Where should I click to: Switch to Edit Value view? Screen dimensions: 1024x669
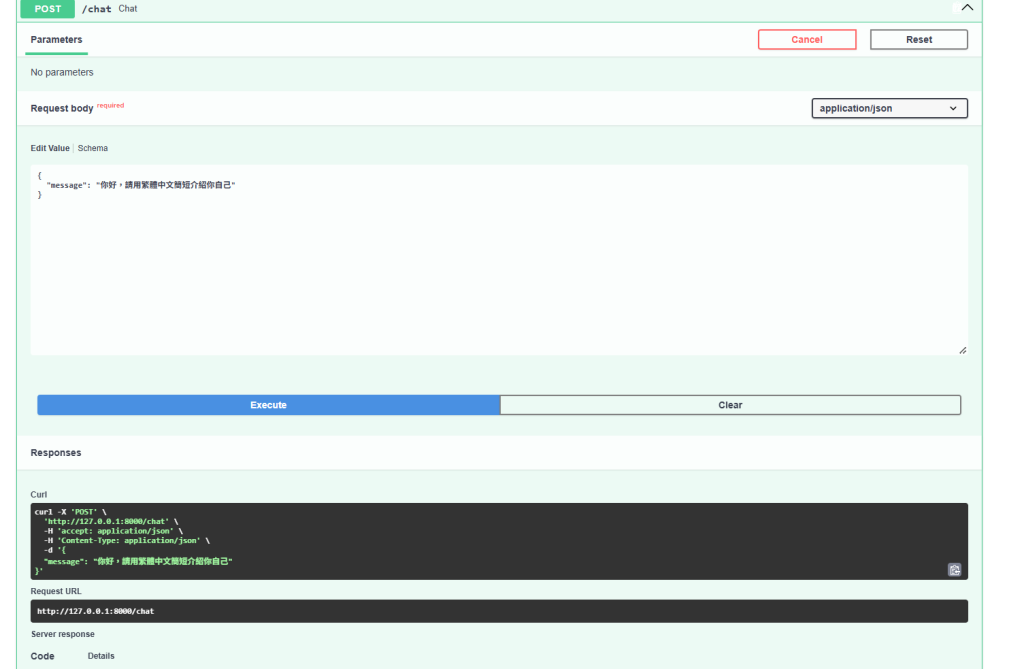[x=50, y=148]
